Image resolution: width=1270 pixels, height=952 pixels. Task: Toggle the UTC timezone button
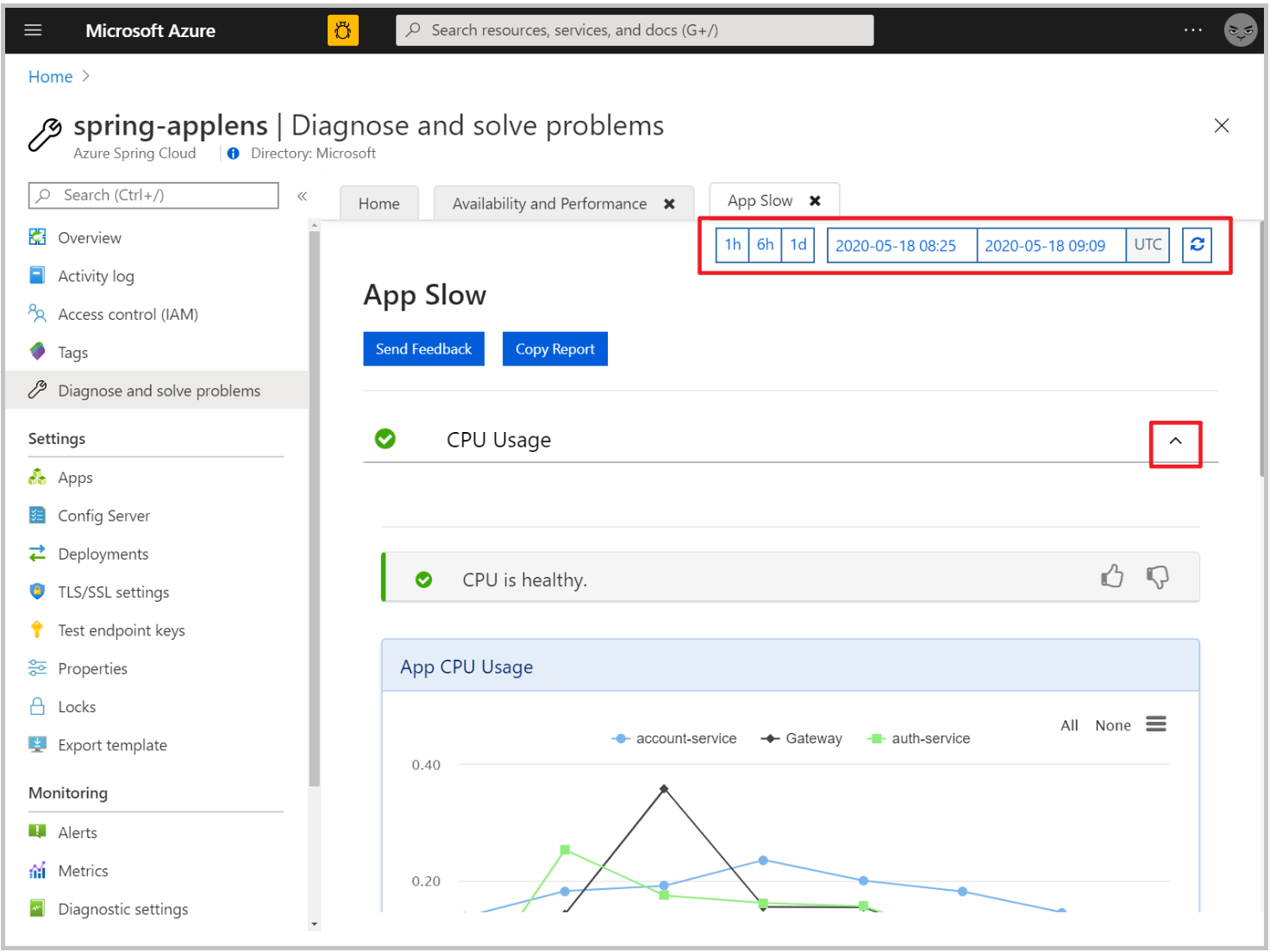click(1148, 245)
